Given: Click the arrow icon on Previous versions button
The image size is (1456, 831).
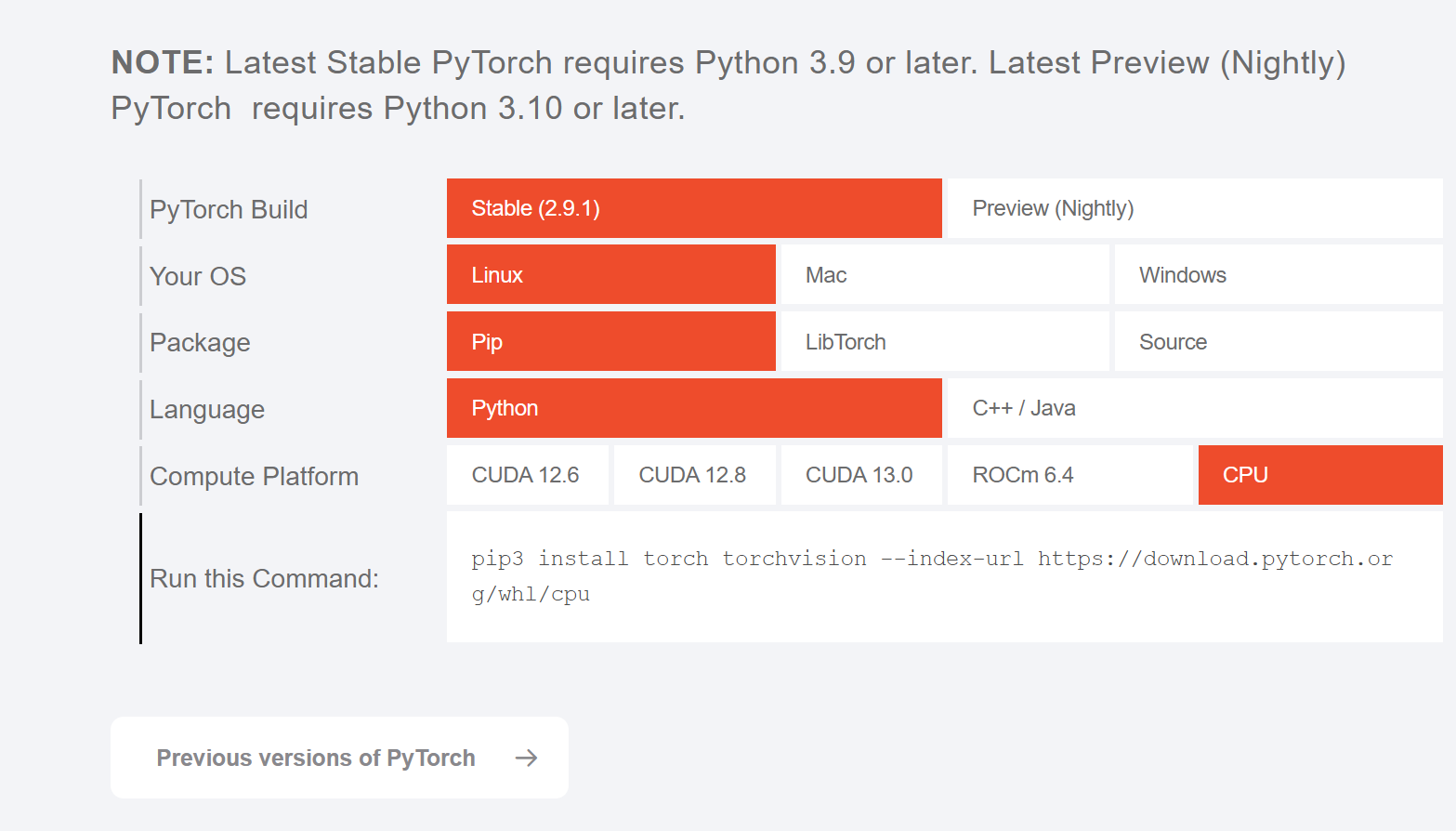Looking at the screenshot, I should tap(526, 758).
